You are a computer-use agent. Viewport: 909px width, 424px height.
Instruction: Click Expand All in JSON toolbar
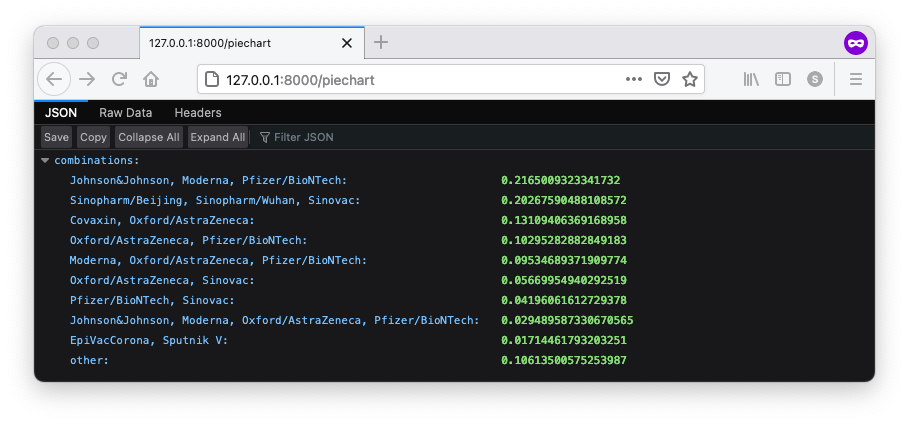point(217,137)
